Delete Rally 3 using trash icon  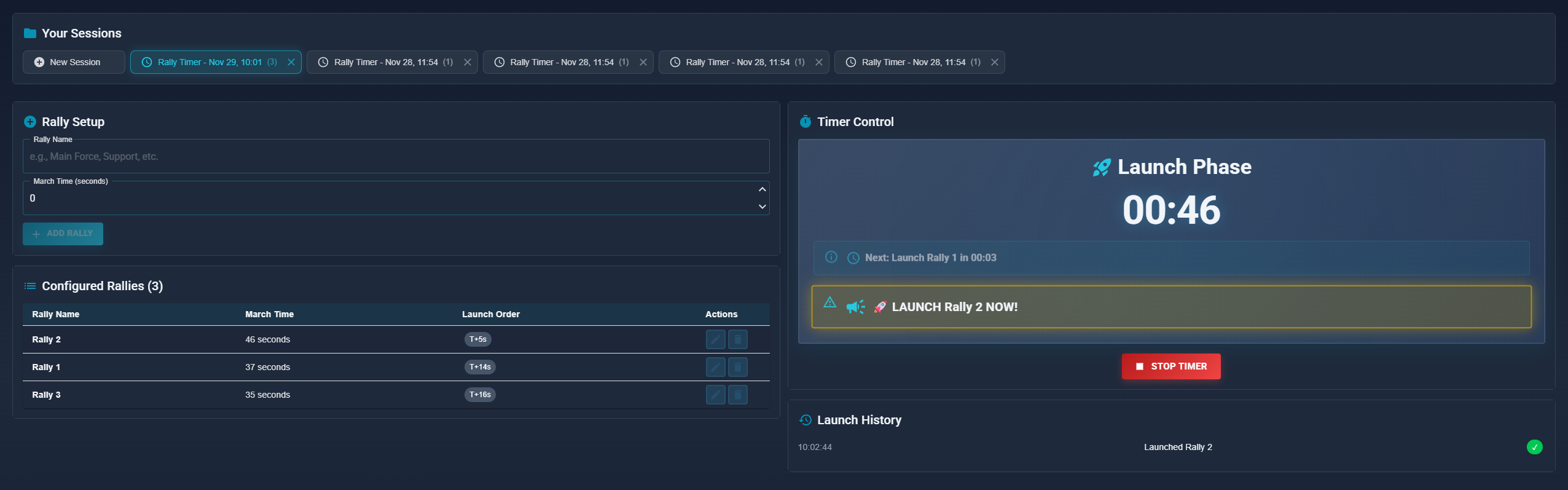point(737,395)
